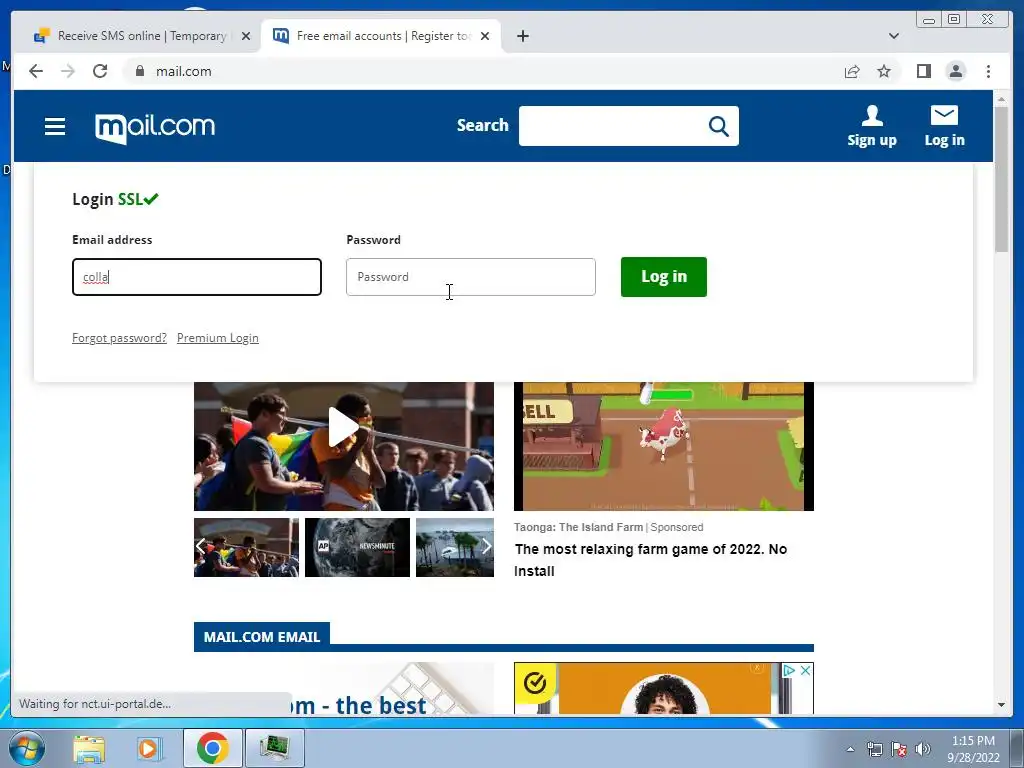Open the Taonga farm game ad image

664,447
